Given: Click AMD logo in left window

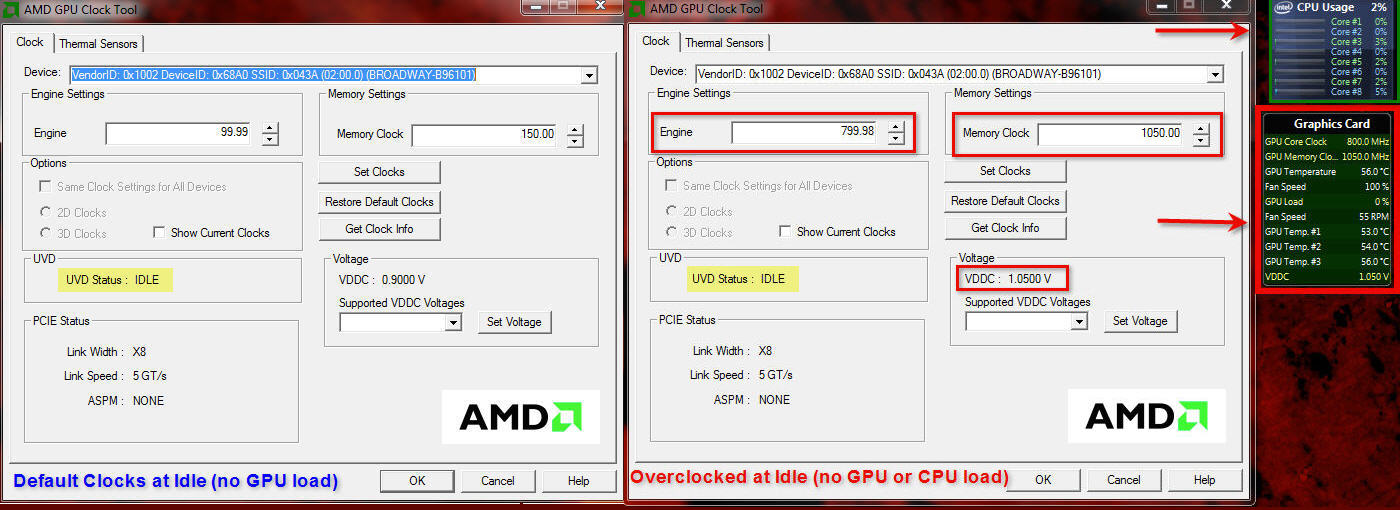Looking at the screenshot, I should pos(520,416).
